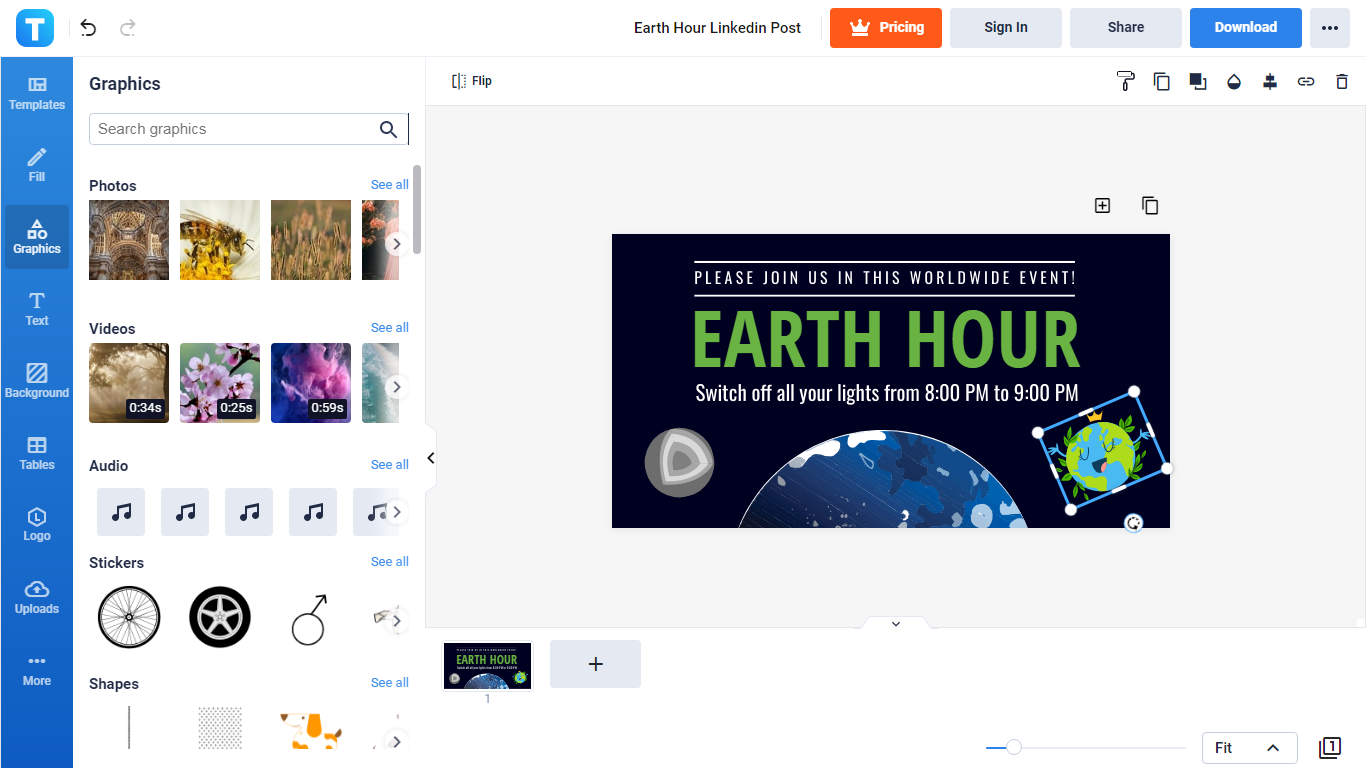Delete the selected element with trash icon
The height and width of the screenshot is (768, 1366).
pyautogui.click(x=1341, y=82)
